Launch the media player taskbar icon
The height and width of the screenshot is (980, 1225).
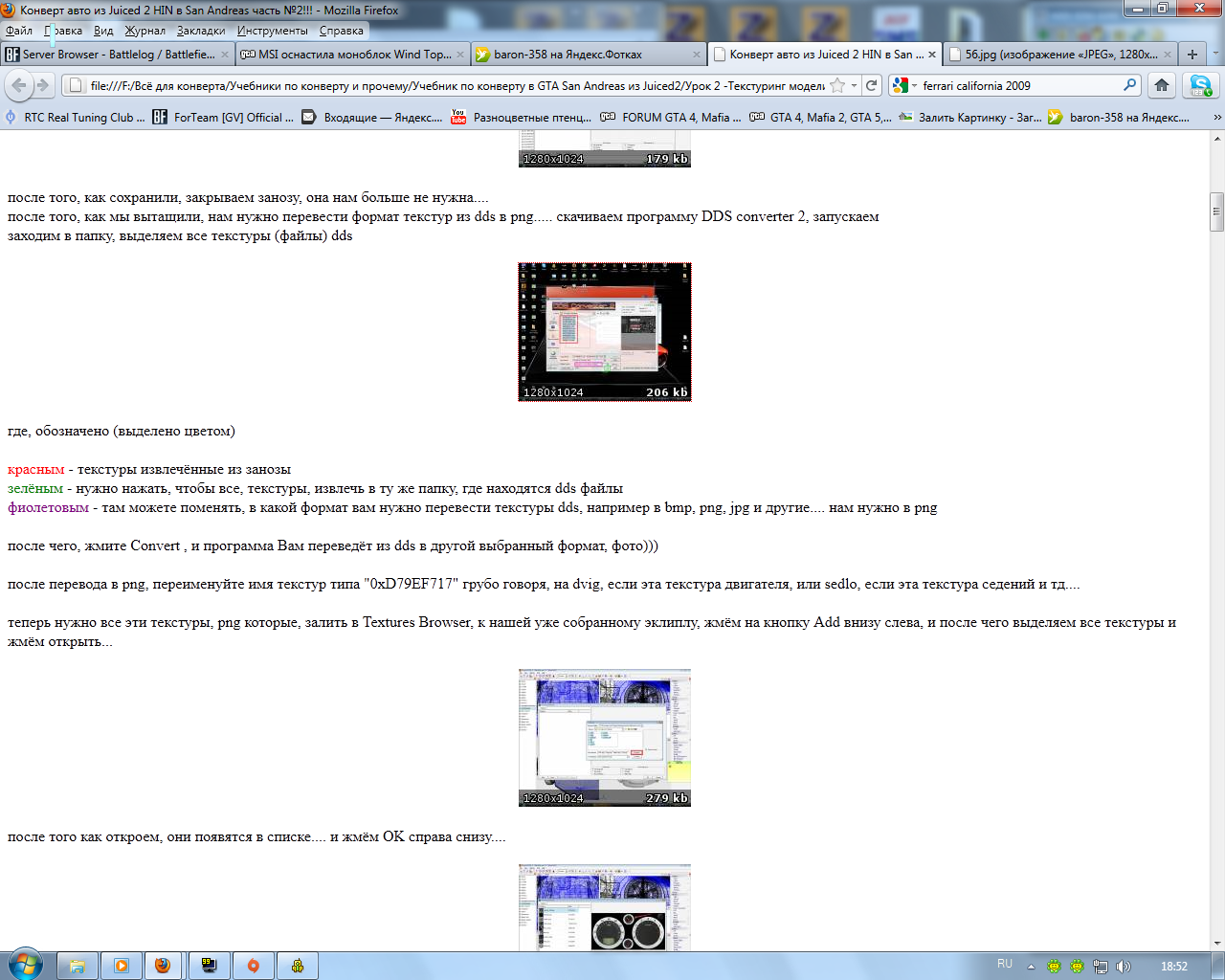[122, 966]
